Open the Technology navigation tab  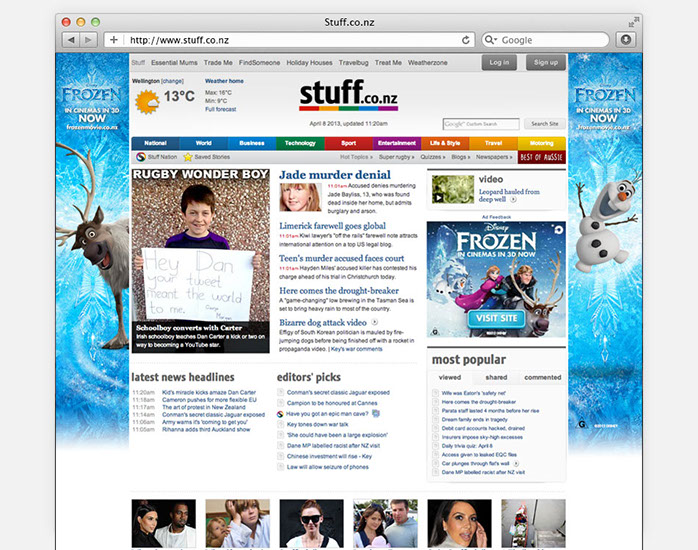pos(300,143)
